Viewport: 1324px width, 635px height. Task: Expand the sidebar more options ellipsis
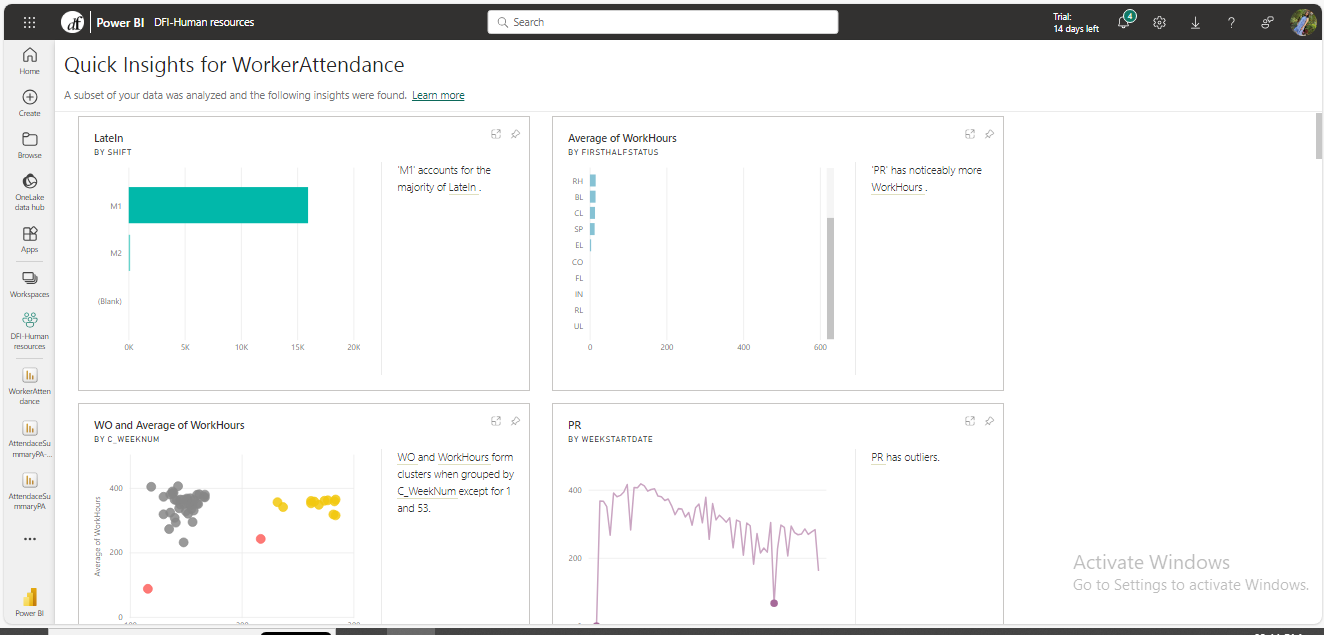coord(30,539)
